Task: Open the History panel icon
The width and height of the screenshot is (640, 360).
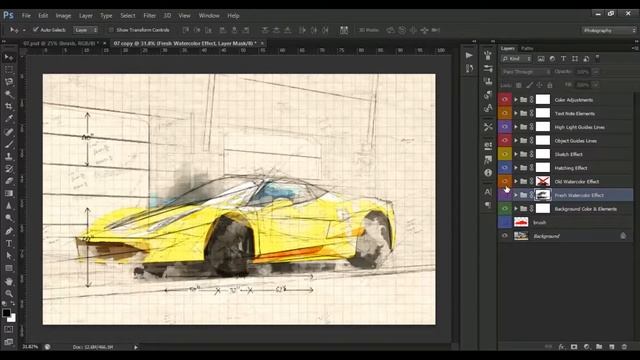Action: (x=469, y=68)
